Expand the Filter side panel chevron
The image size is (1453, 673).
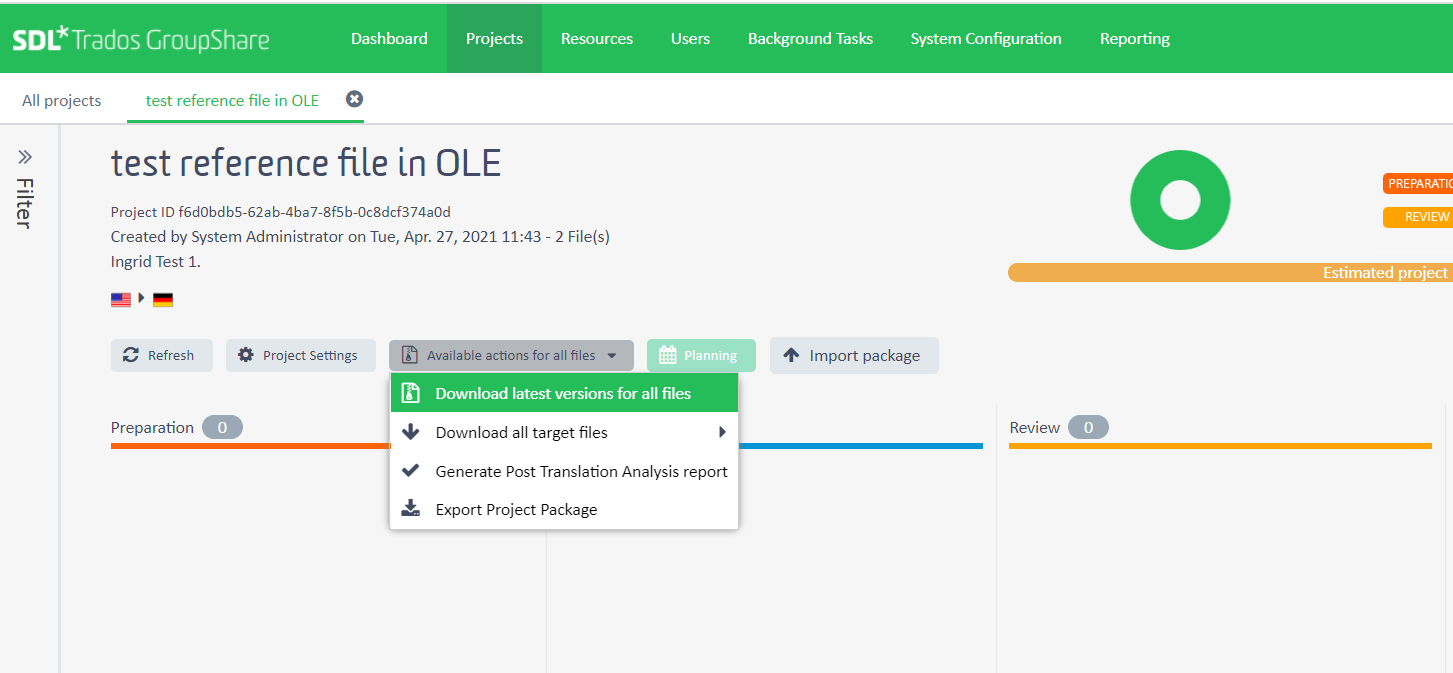(25, 157)
